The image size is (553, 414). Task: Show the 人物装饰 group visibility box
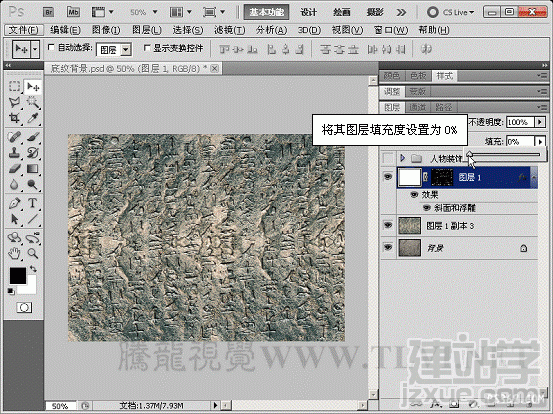click(x=388, y=158)
